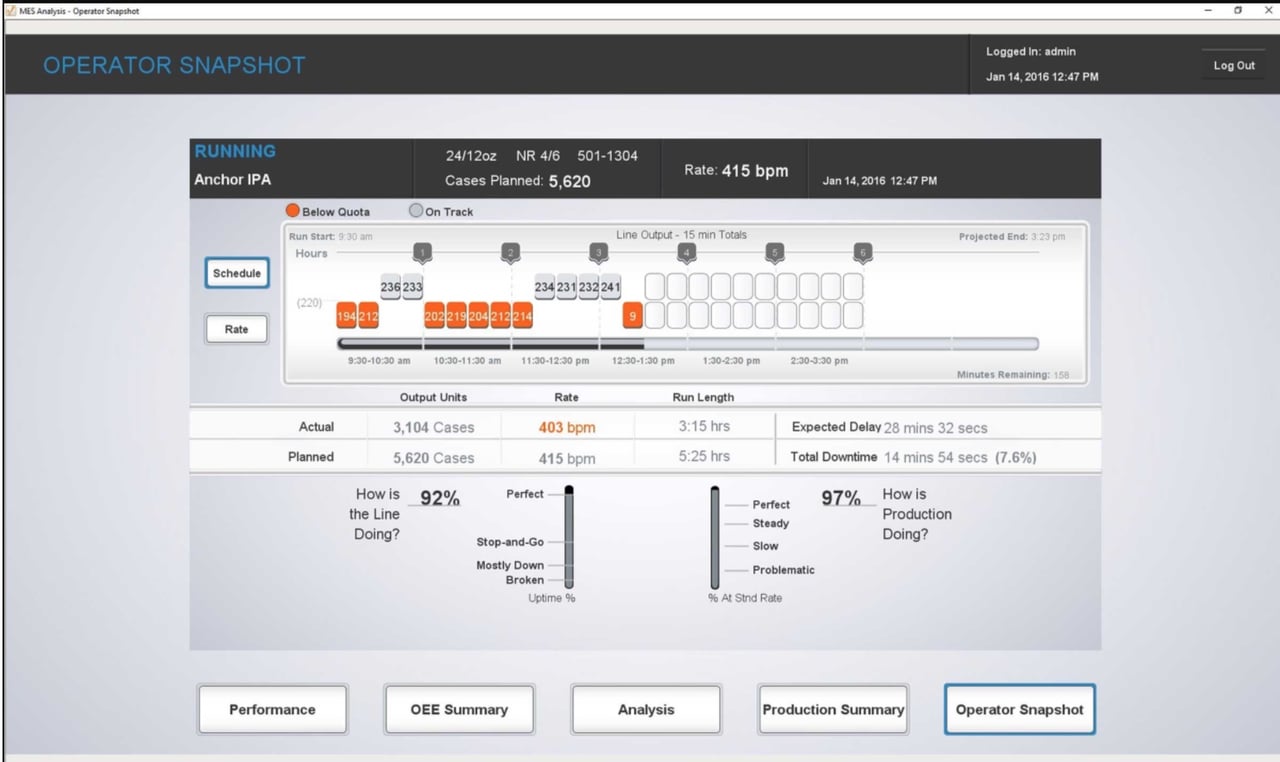
Task: Open the Production Summary screen
Action: (x=833, y=709)
